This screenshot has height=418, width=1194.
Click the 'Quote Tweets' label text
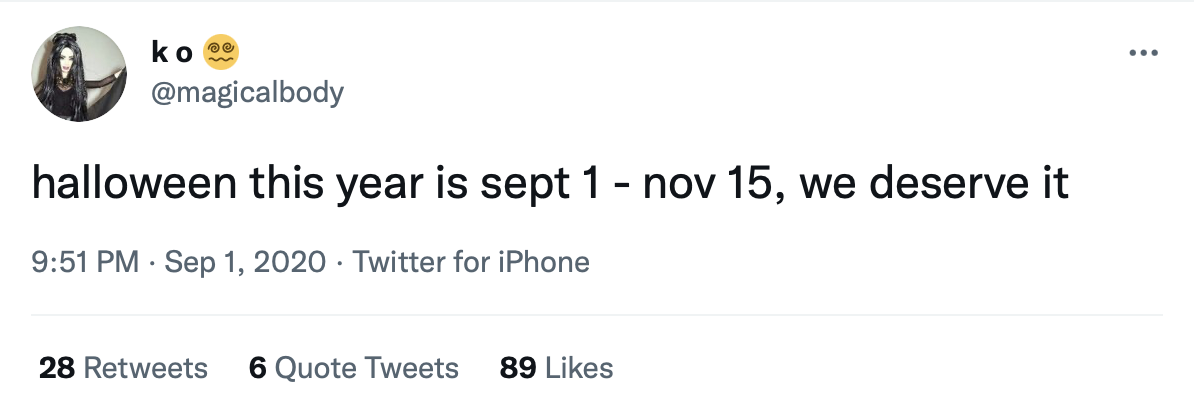coord(366,368)
